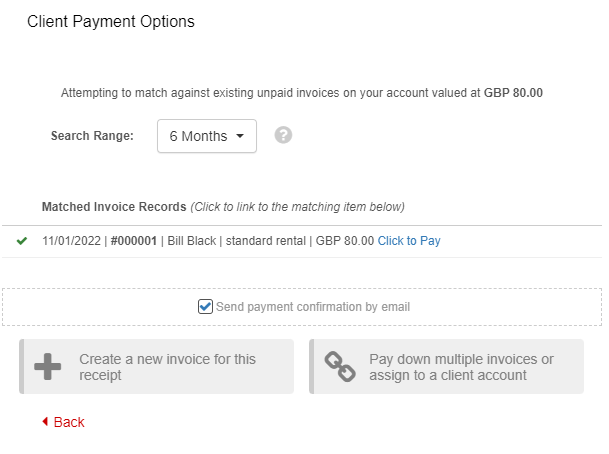This screenshot has width=609, height=454.
Task: Click the red Back arrow icon
Action: pos(45,422)
